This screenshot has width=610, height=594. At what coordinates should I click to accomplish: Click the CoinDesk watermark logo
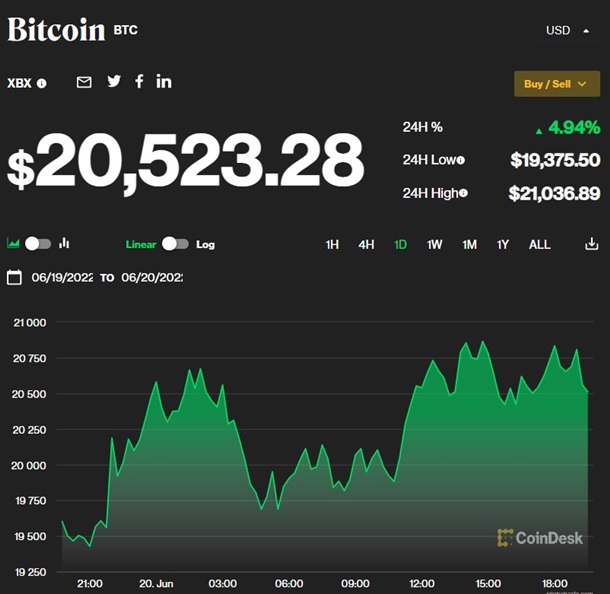click(x=540, y=538)
